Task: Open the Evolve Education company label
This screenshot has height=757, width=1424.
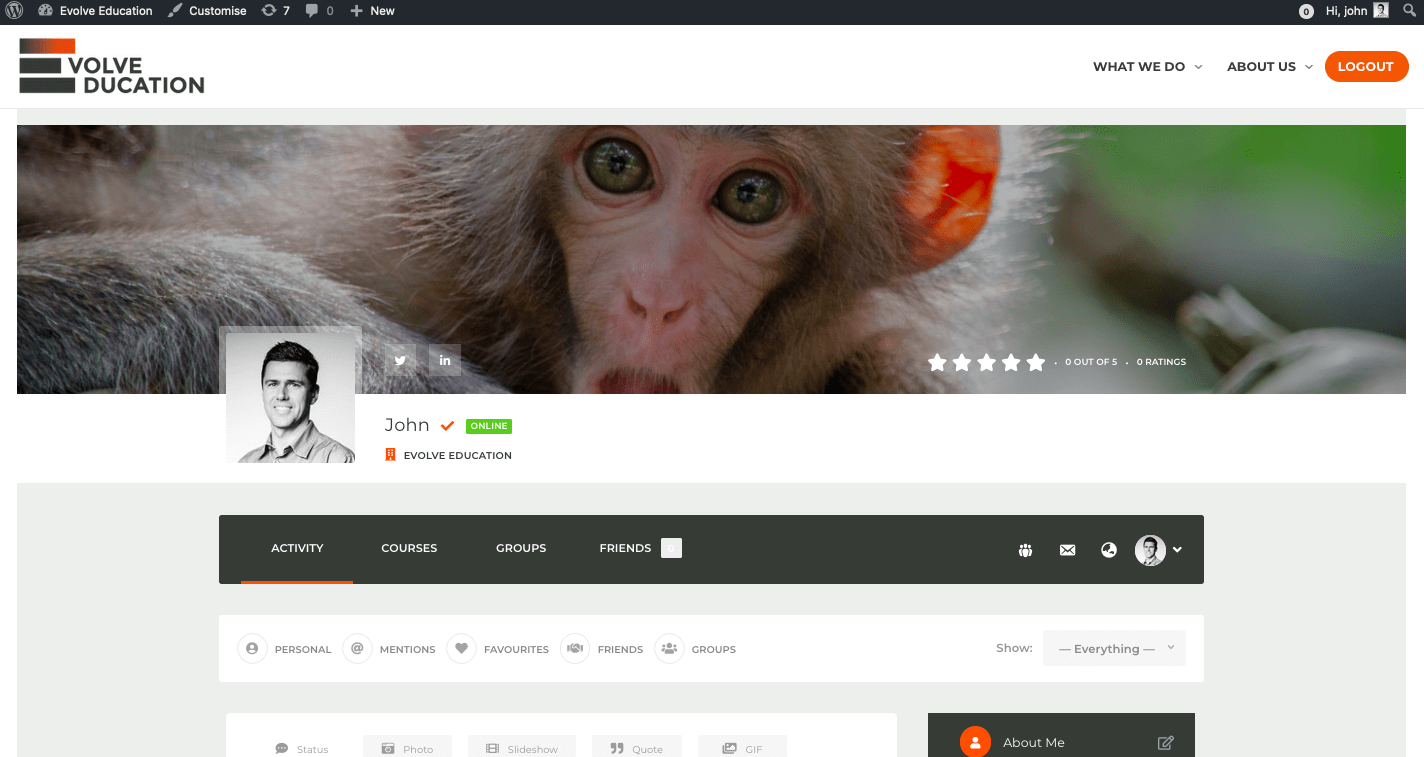Action: 448,455
